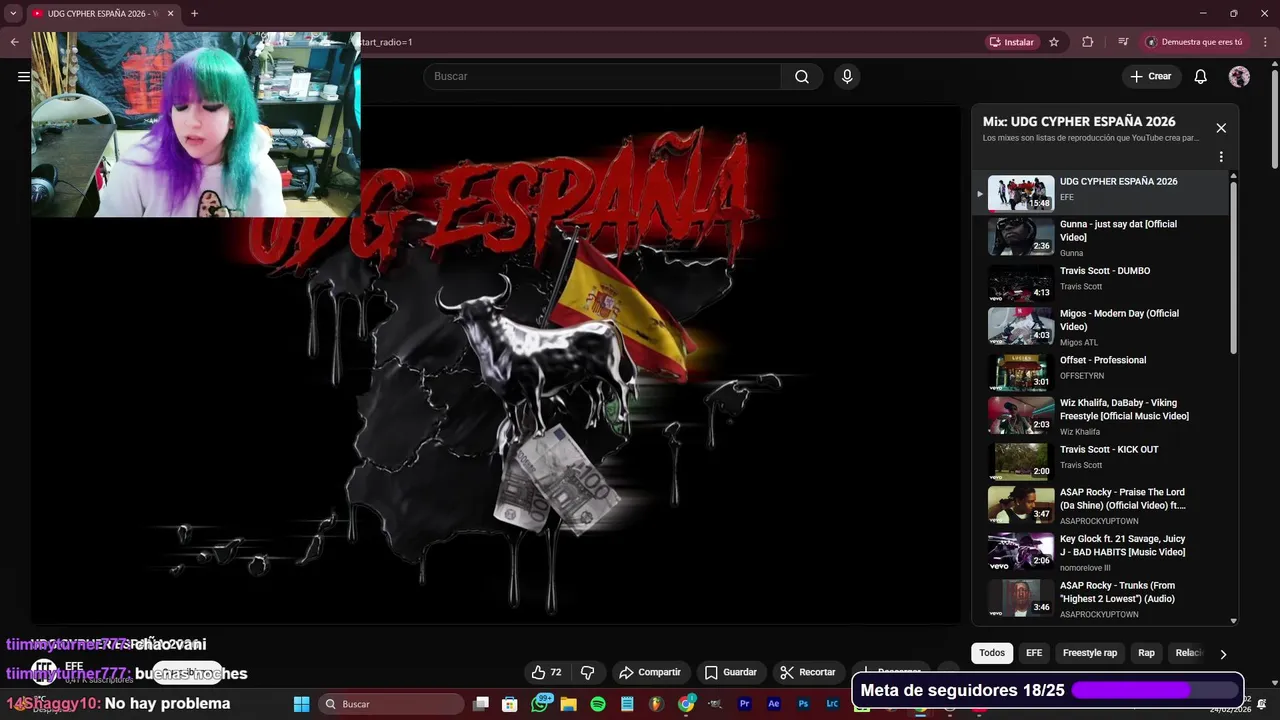
Task: Launch After Effects from the taskbar
Action: point(773,704)
